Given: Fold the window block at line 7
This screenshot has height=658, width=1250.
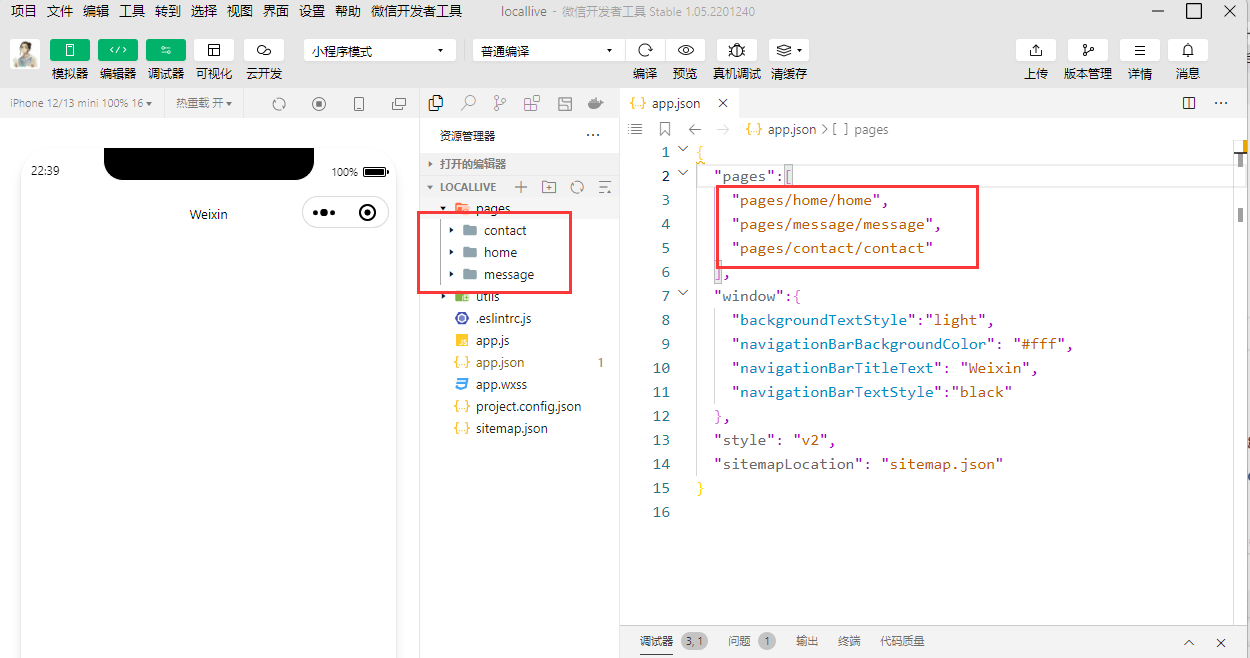Looking at the screenshot, I should tap(683, 294).
